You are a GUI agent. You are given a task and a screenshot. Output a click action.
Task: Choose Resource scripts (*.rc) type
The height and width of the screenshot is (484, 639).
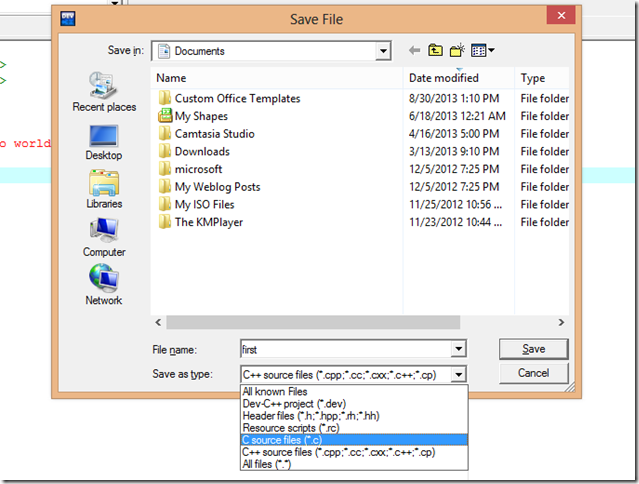(354, 428)
